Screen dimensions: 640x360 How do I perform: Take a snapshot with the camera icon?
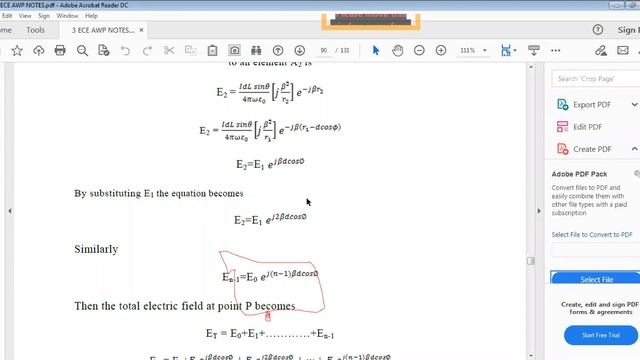pyautogui.click(x=234, y=50)
